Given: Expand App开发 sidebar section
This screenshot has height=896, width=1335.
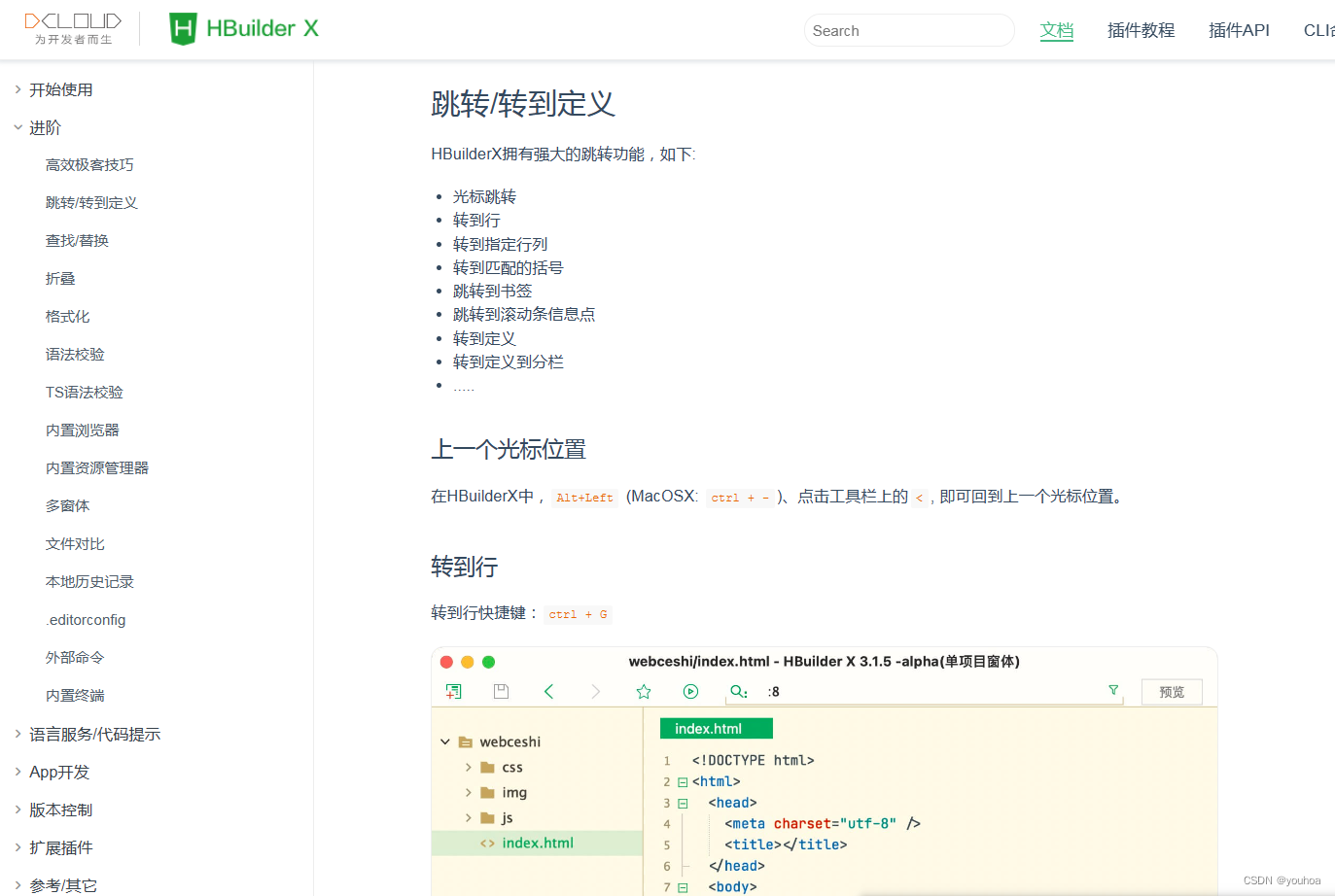Looking at the screenshot, I should pos(58,773).
